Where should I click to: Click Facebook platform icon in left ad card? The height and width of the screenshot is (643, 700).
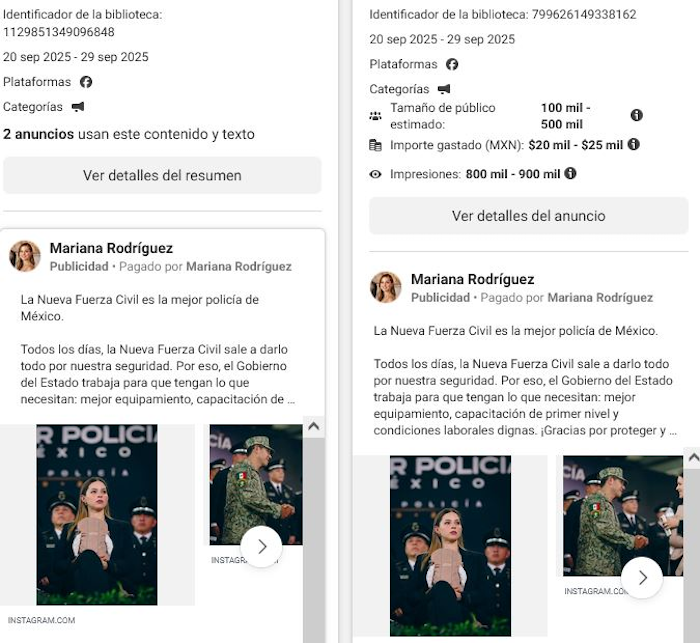point(86,82)
